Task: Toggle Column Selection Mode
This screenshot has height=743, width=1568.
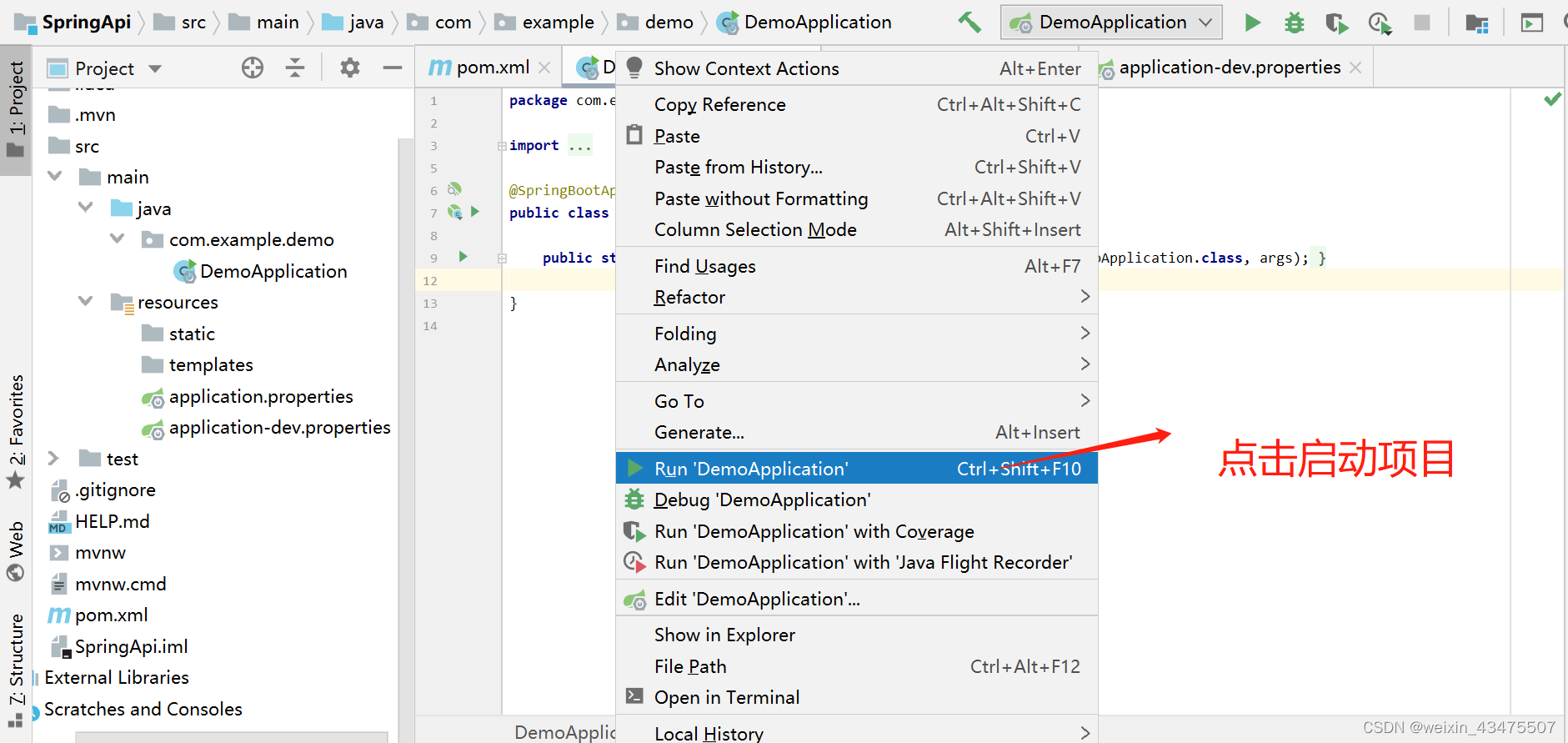Action: click(x=856, y=229)
